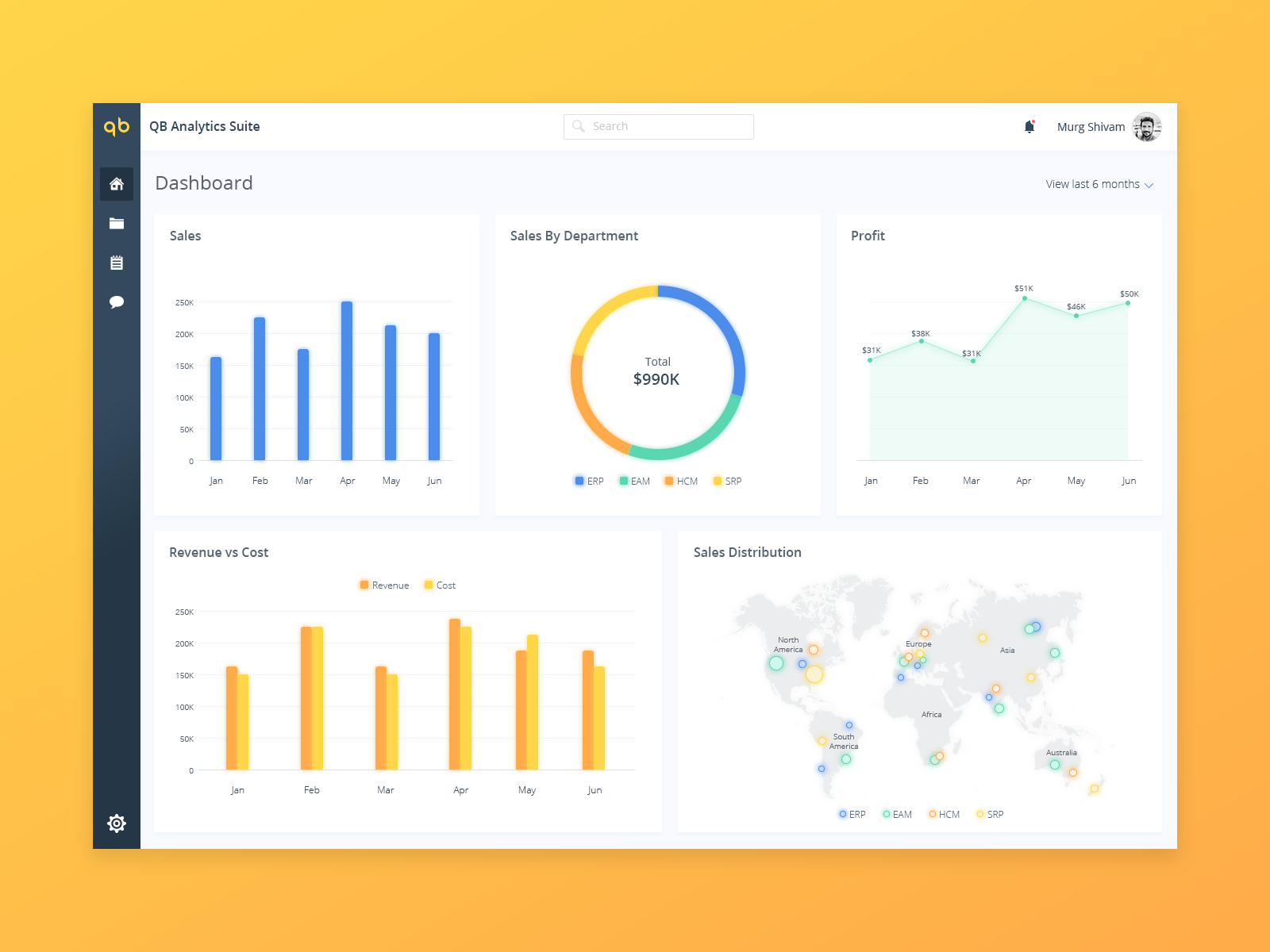Click the $51K data point on the Profit chart

pyautogui.click(x=1024, y=298)
